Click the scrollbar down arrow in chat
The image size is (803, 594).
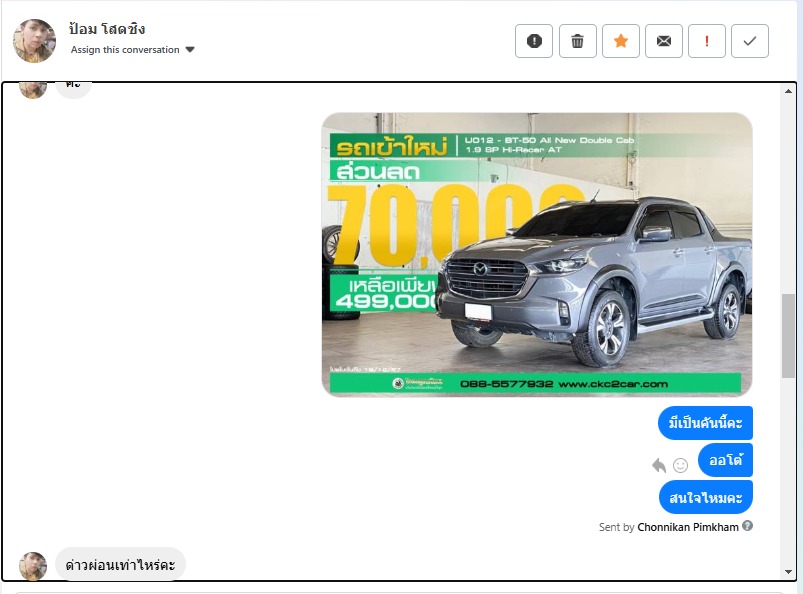coord(788,571)
